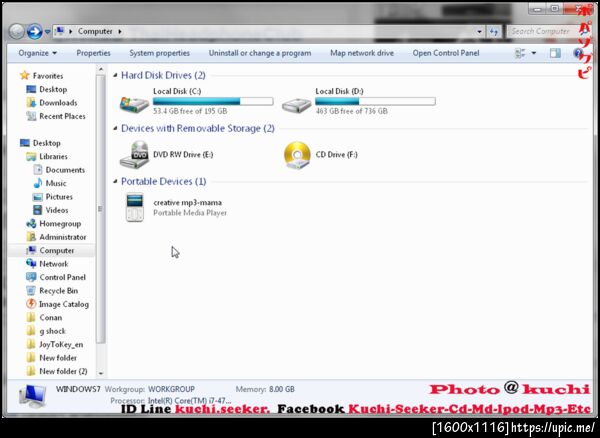Open New folder (2) in sidebar
Image resolution: width=600 pixels, height=438 pixels.
click(63, 371)
